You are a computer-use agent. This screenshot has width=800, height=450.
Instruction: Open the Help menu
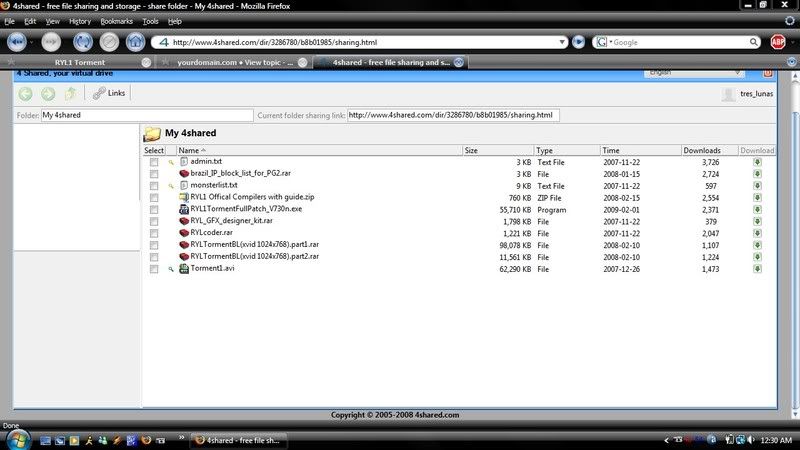pos(174,21)
